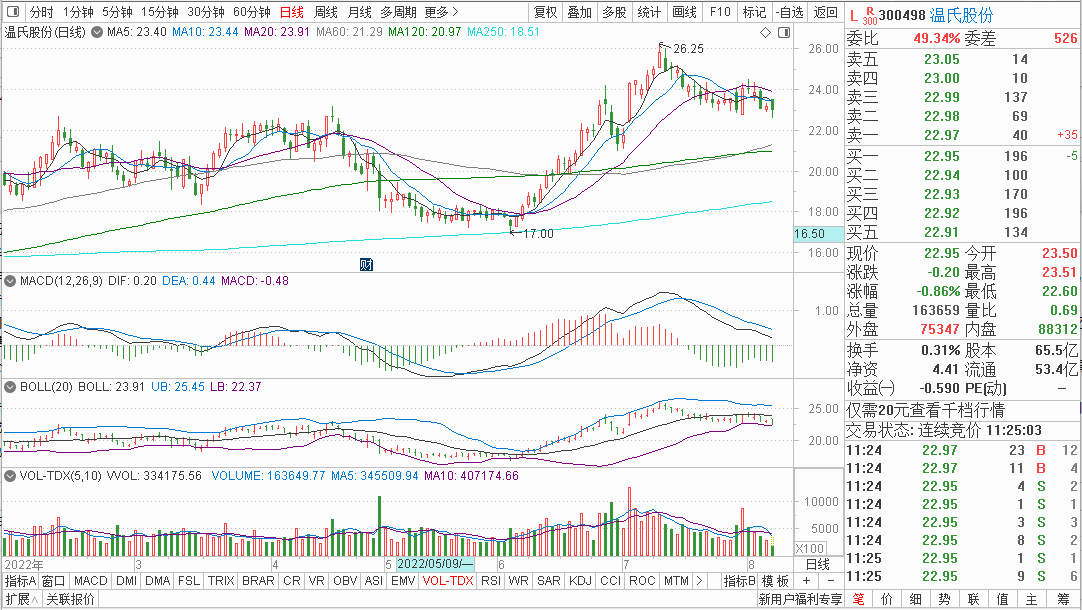
Task: Click the 仅需20元查看千档行情 offer link
Action: tap(926, 411)
